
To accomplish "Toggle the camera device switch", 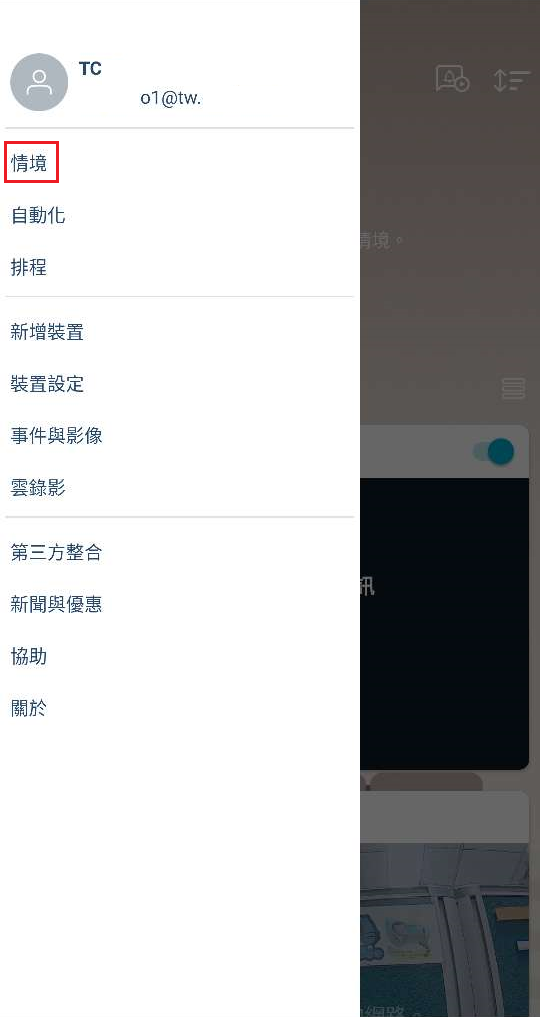I will pos(494,451).
